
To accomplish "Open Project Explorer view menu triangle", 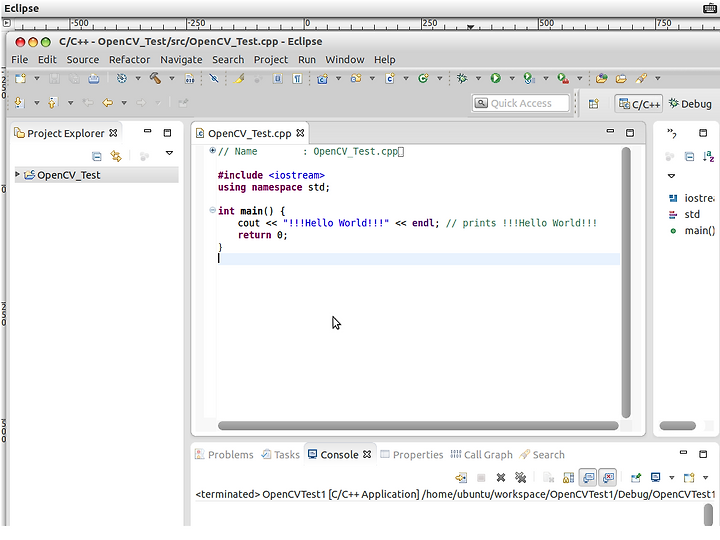I will pos(169,153).
